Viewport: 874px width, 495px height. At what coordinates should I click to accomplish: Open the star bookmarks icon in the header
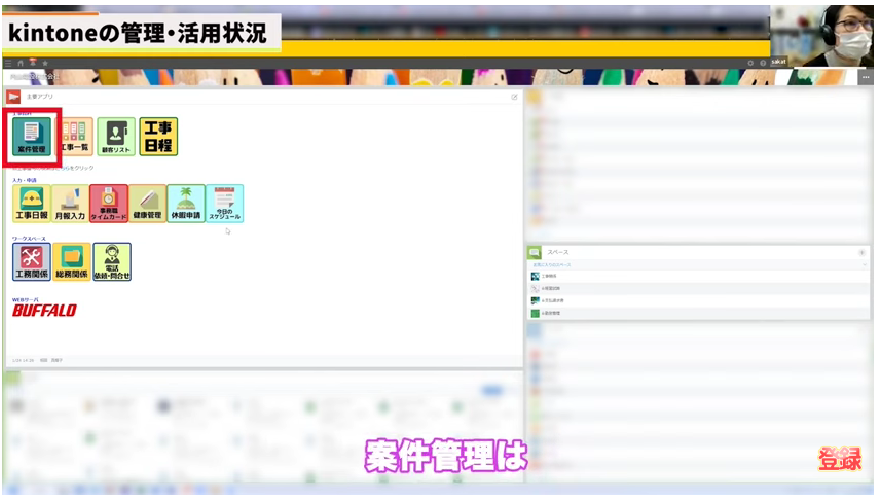click(x=45, y=64)
